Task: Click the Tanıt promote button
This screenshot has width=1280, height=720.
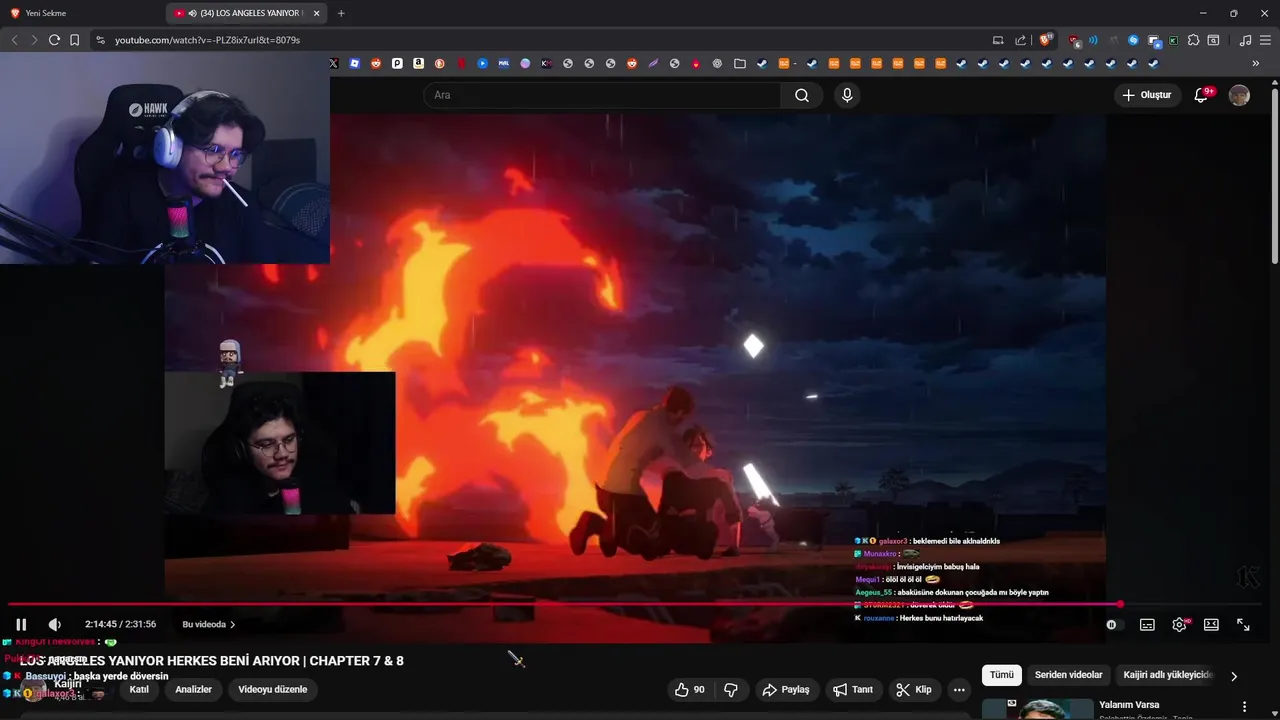Action: pos(853,689)
